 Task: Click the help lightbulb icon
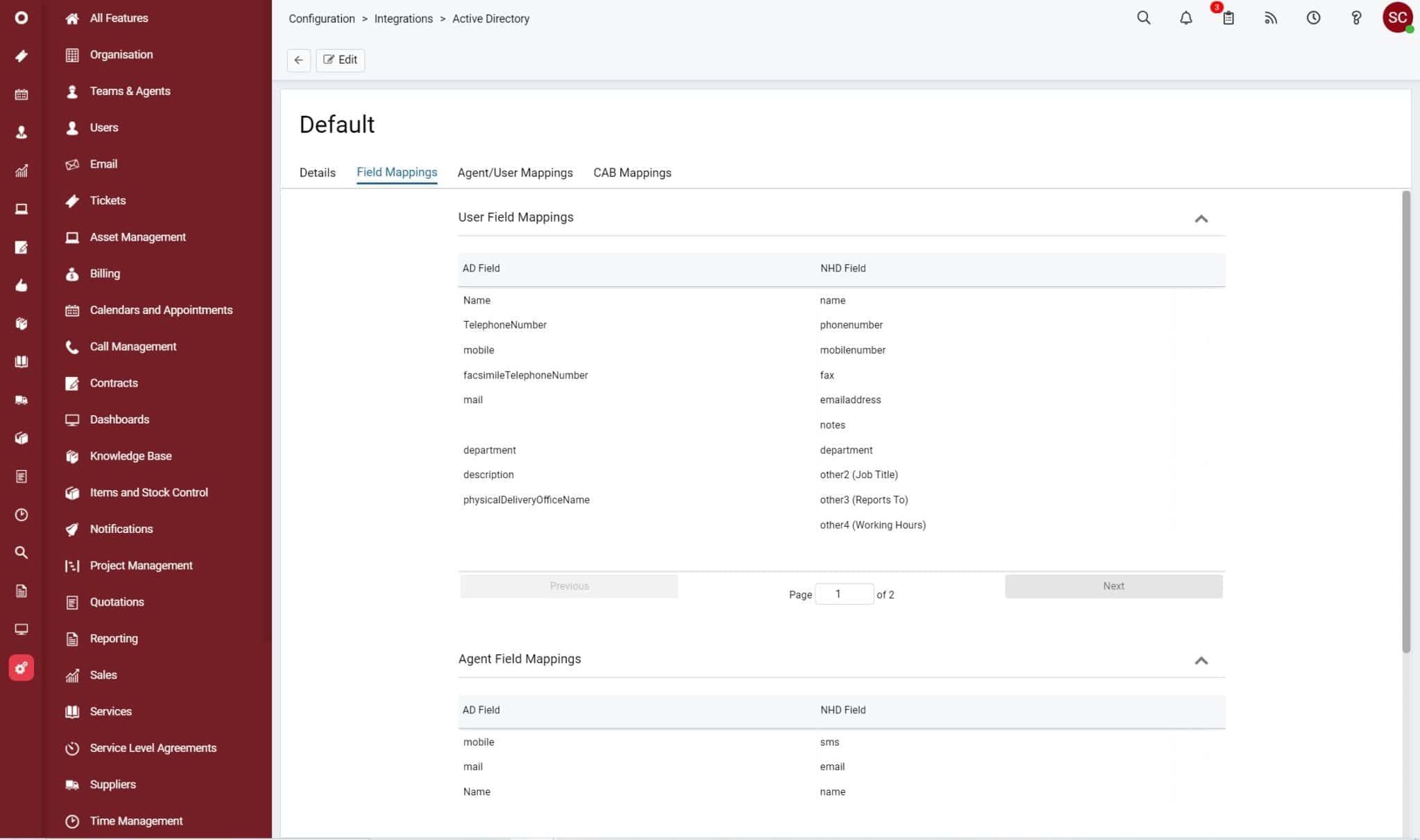[x=1356, y=18]
